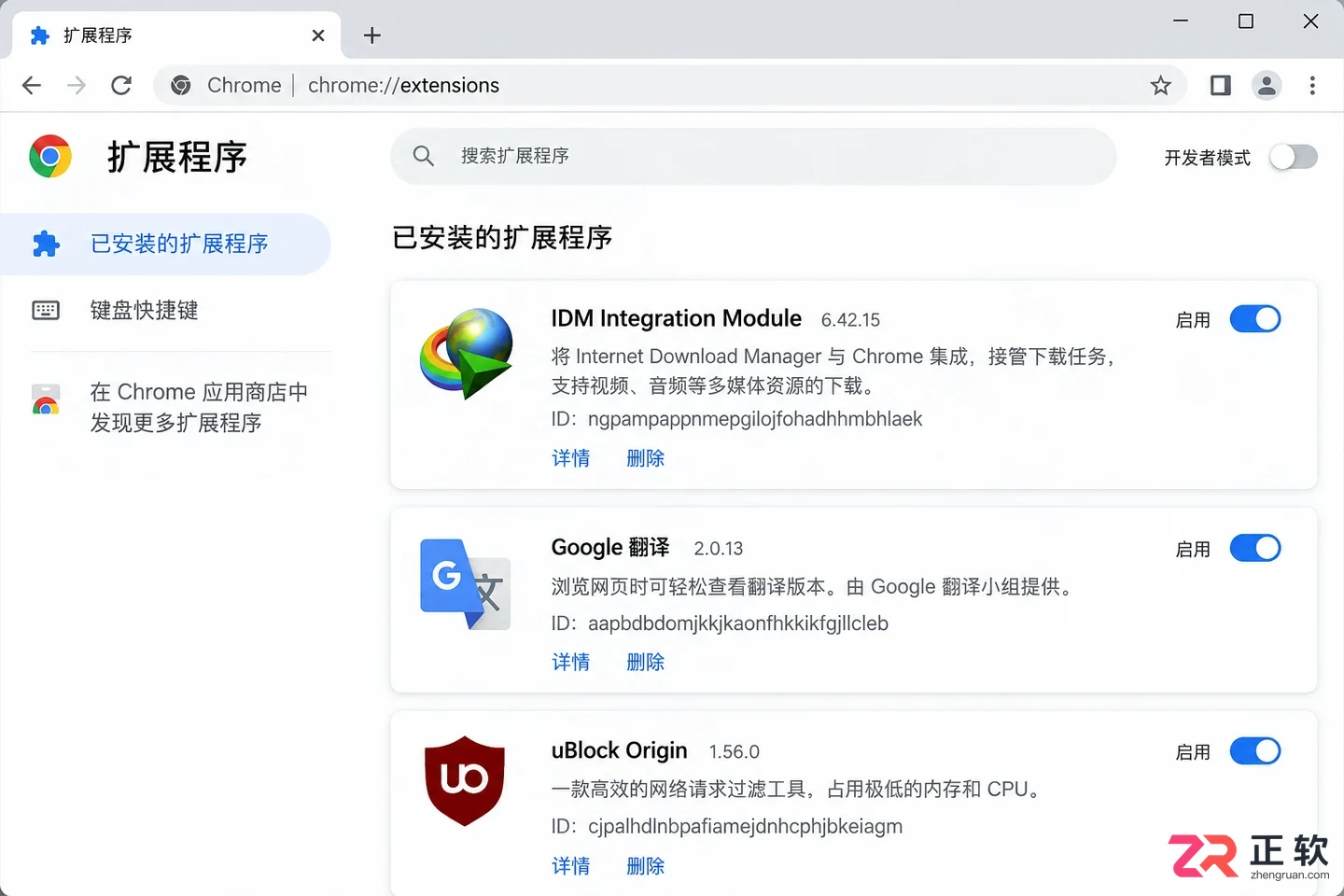
Task: Maximize the Chrome window
Action: pos(1246,21)
